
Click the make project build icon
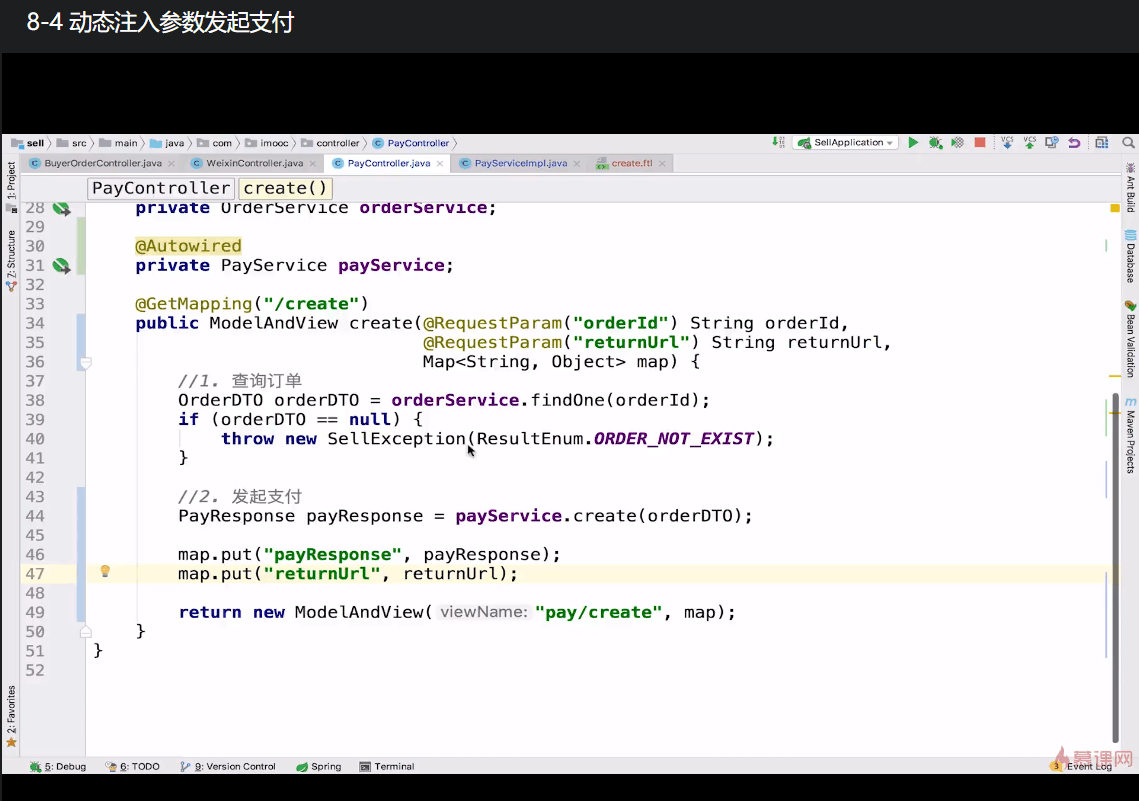[778, 142]
